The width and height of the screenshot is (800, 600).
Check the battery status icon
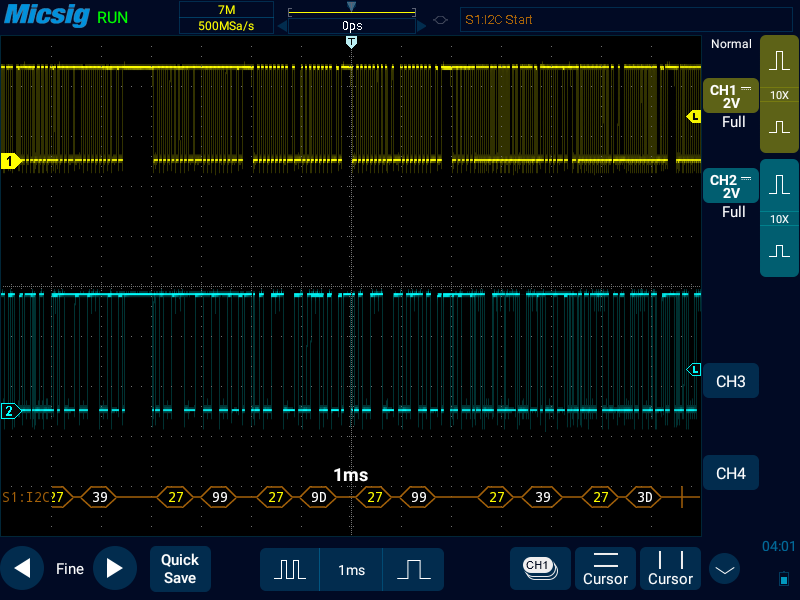coord(784,579)
